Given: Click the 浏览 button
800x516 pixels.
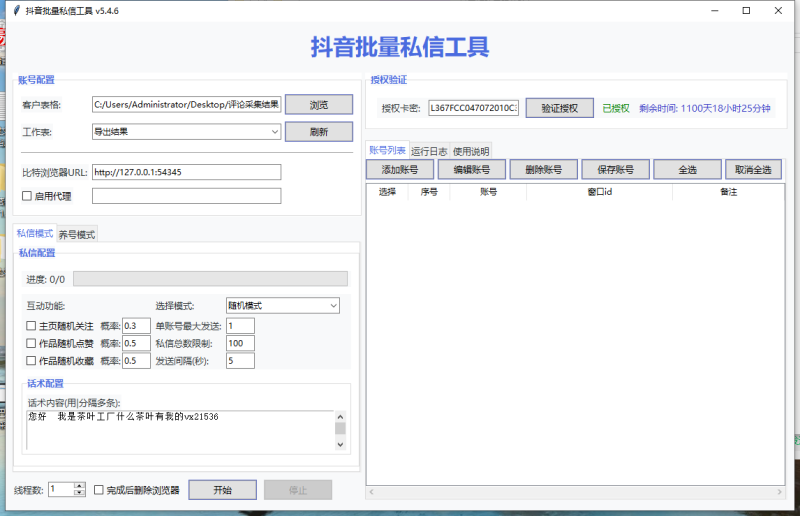Looking at the screenshot, I should 319,105.
